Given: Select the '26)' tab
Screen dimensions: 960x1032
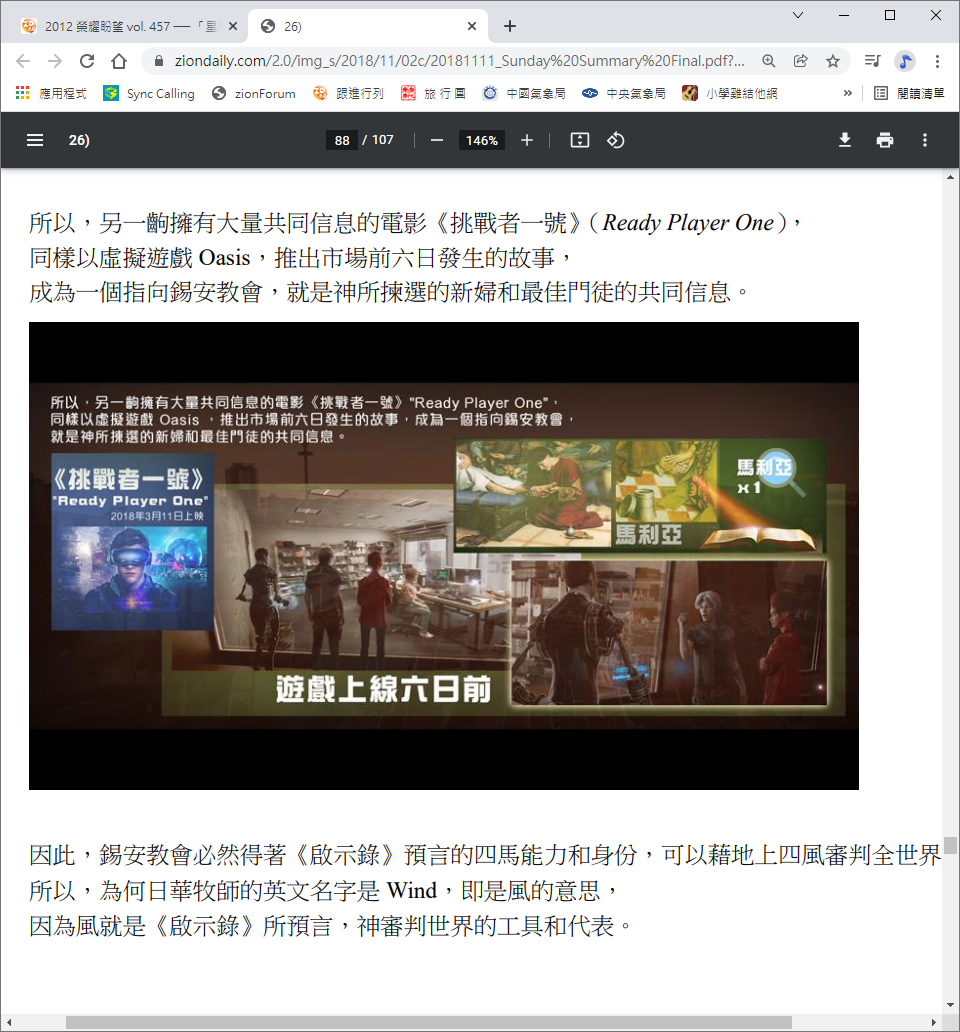Looking at the screenshot, I should click(x=368, y=26).
